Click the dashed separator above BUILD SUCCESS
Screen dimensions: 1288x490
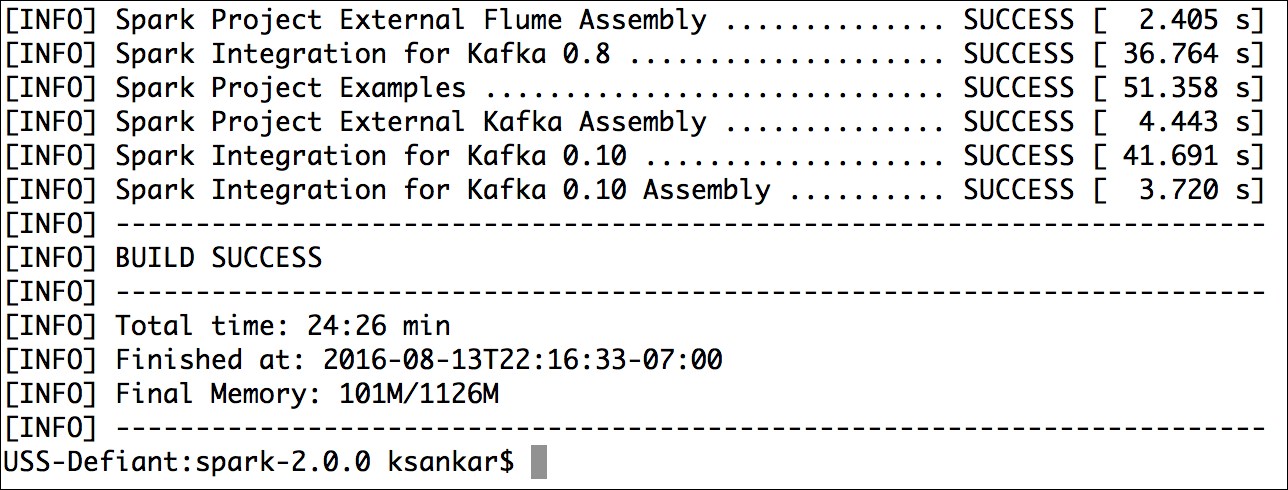coord(690,224)
